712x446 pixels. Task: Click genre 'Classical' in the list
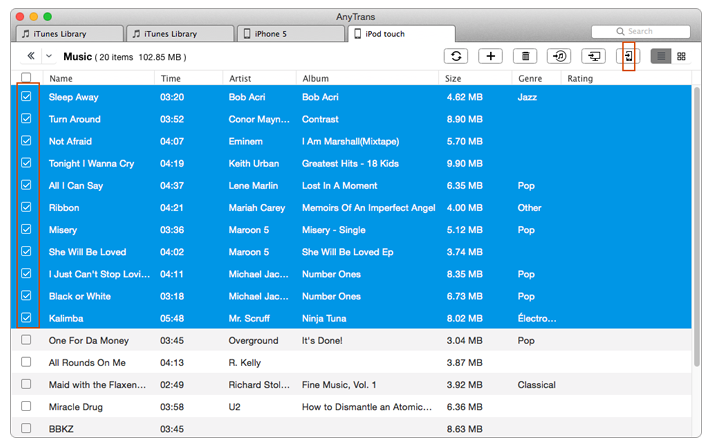point(536,385)
